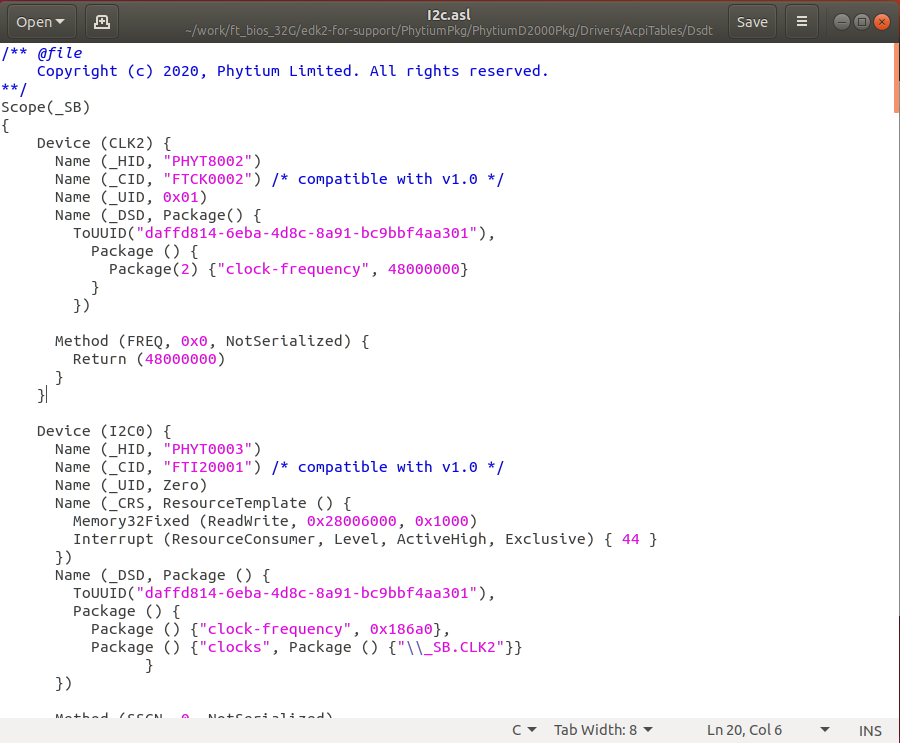Maximize the gedit window
Screen dimensions: 900x743
tap(862, 22)
